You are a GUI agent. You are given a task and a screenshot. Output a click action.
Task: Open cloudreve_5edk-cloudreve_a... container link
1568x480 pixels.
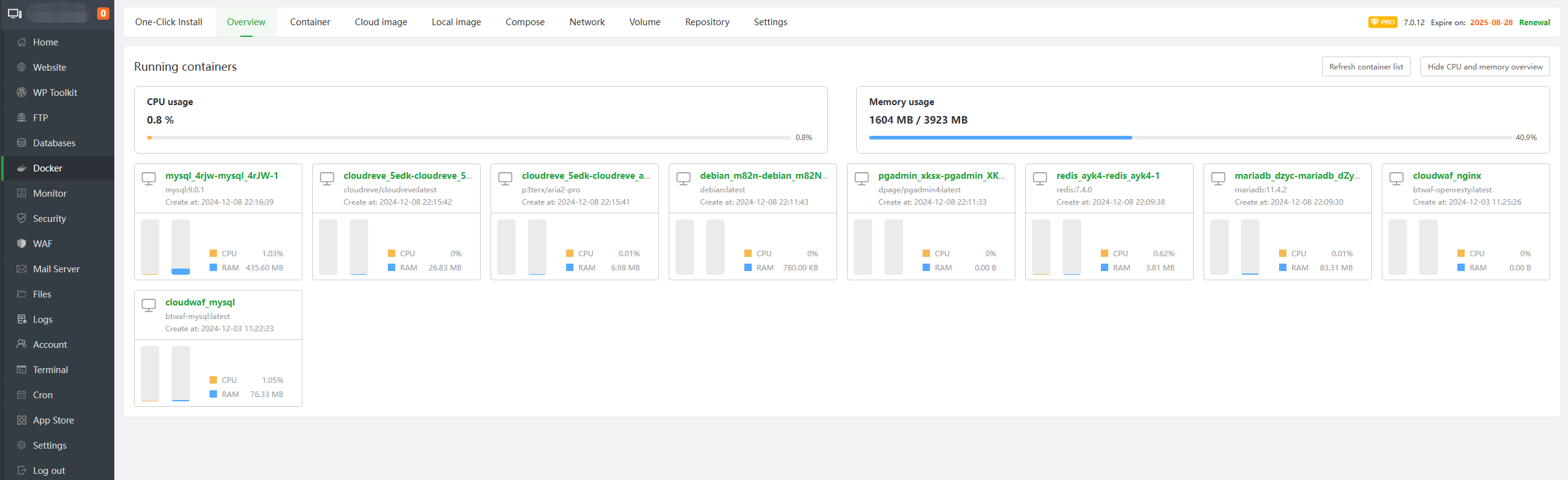coord(586,176)
